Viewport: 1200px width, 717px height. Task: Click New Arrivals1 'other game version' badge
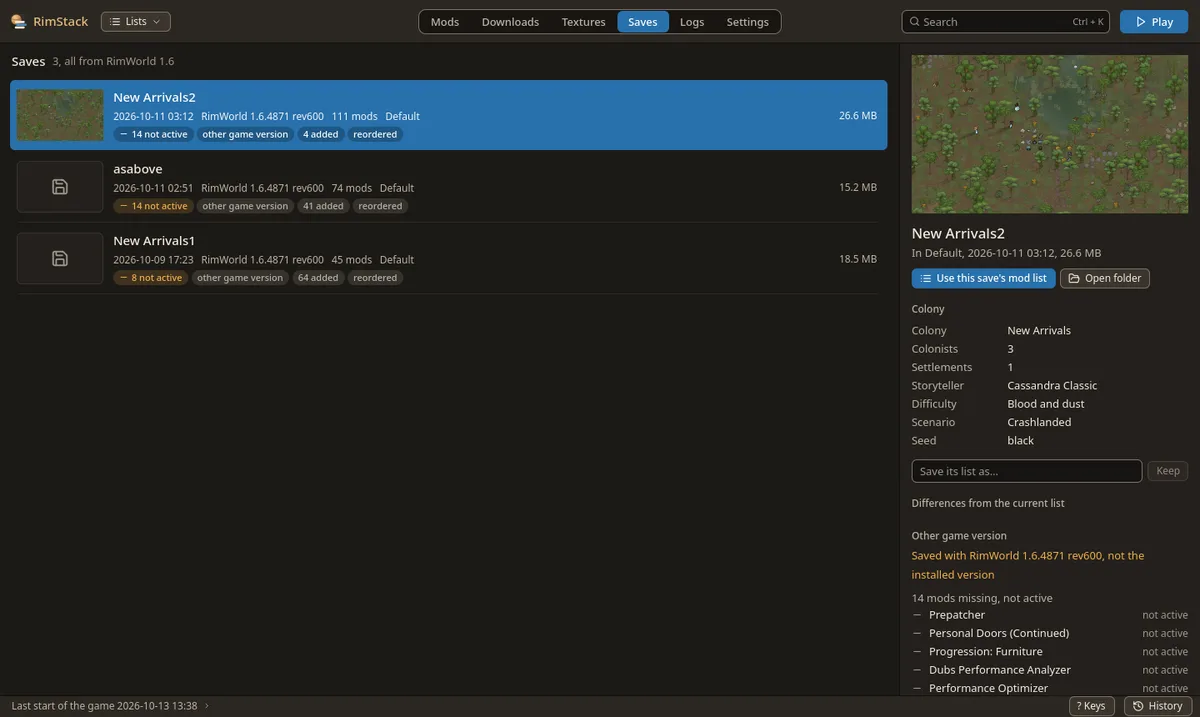click(240, 278)
